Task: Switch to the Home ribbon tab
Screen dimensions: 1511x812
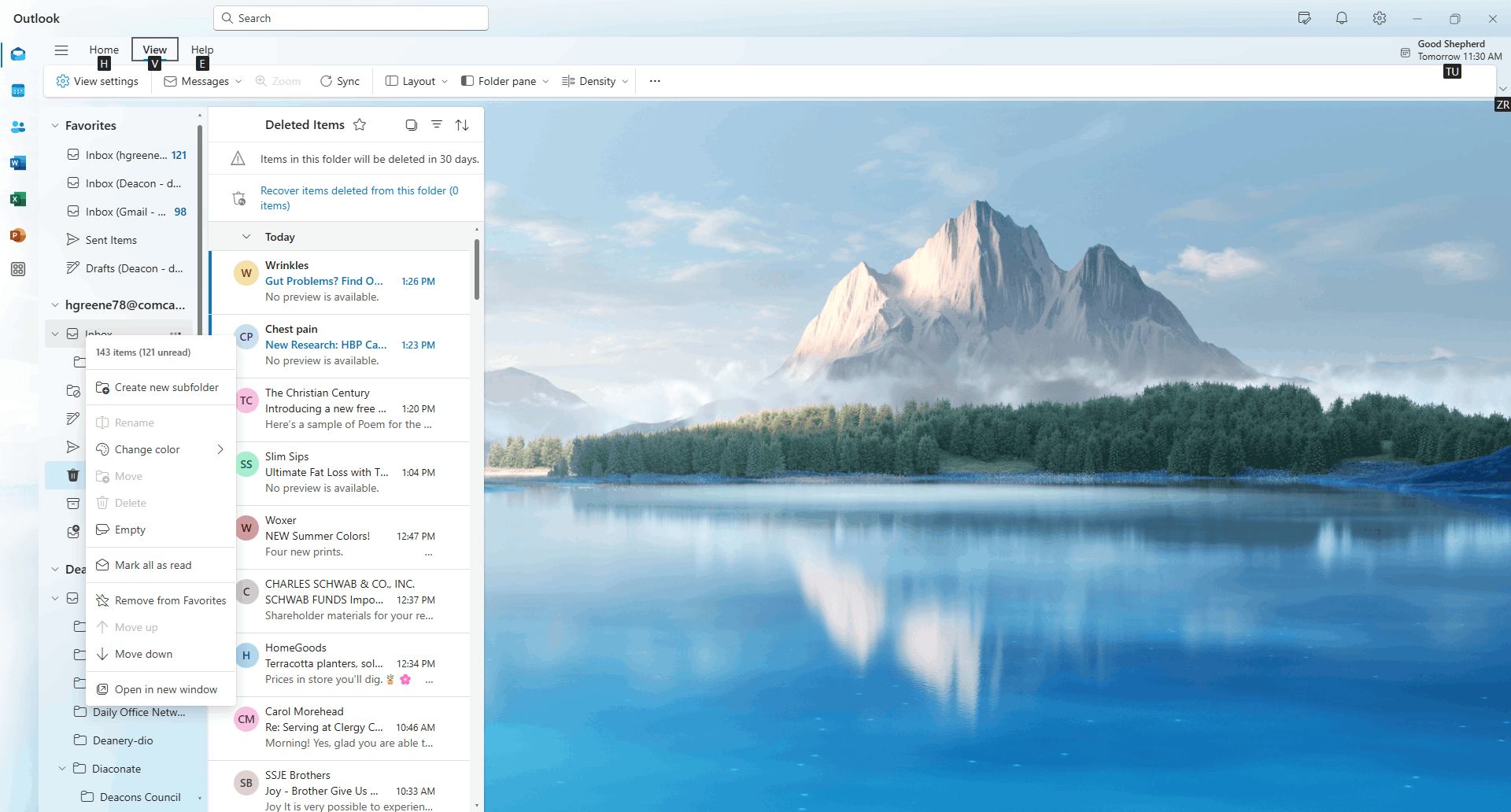Action: click(103, 49)
